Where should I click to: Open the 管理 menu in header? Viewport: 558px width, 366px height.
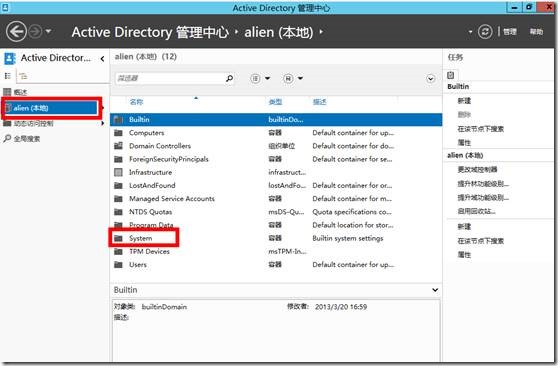click(x=510, y=32)
